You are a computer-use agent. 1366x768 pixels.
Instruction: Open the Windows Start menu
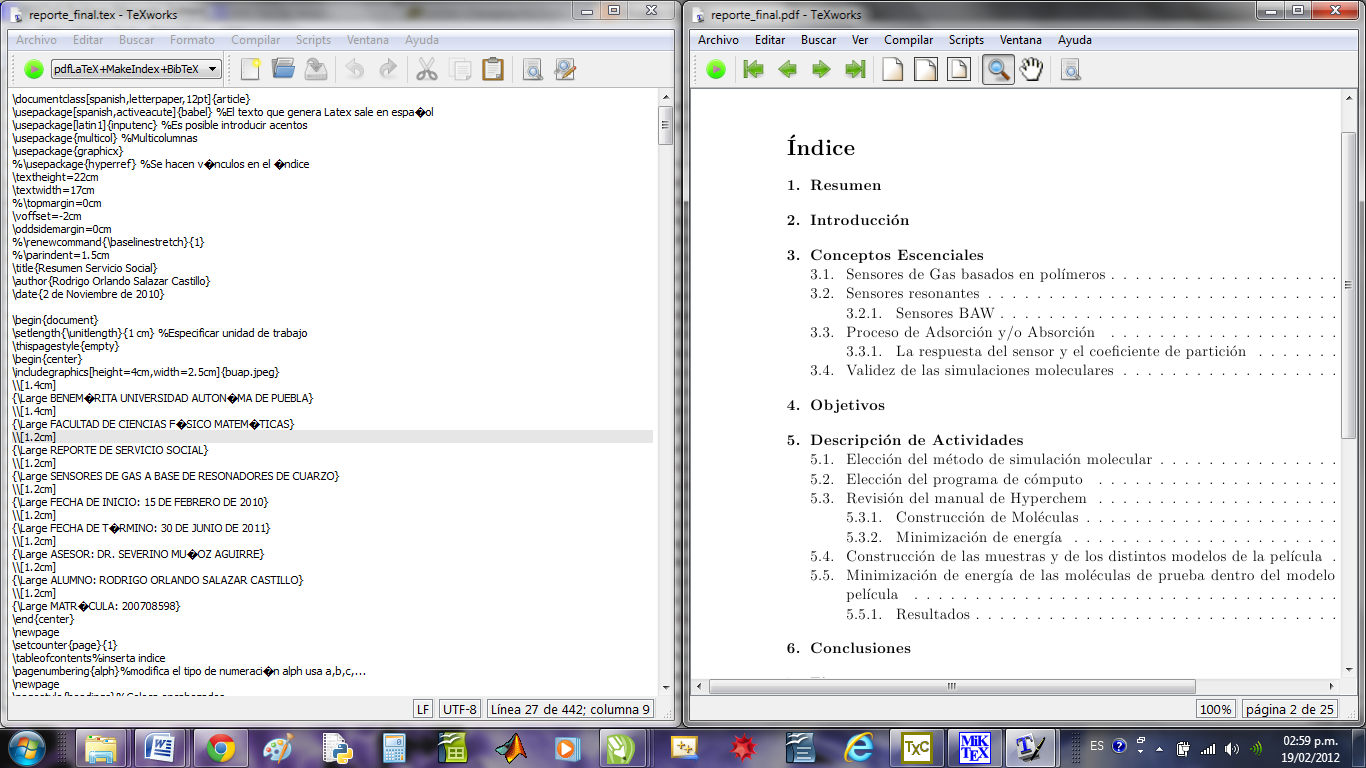[x=24, y=747]
